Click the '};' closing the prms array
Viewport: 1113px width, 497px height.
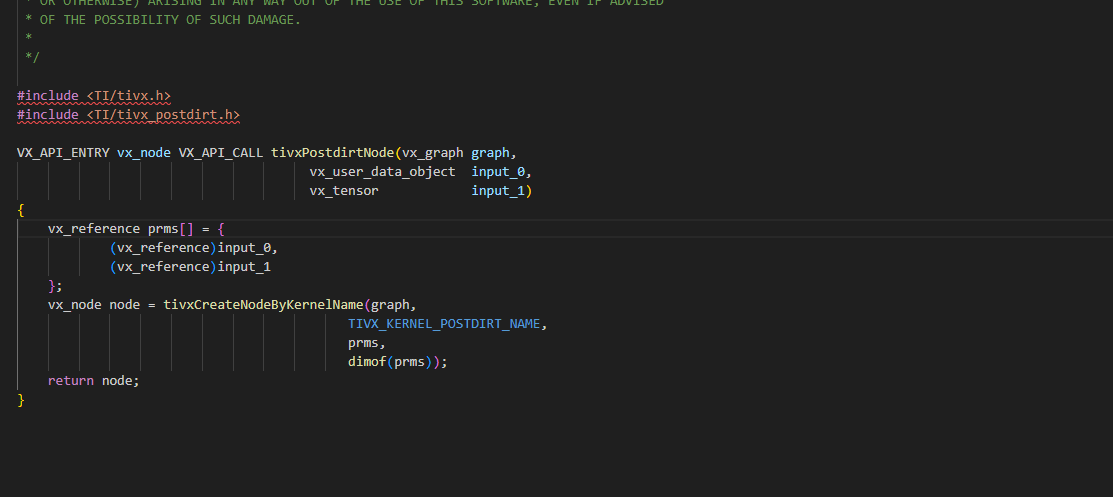(55, 285)
